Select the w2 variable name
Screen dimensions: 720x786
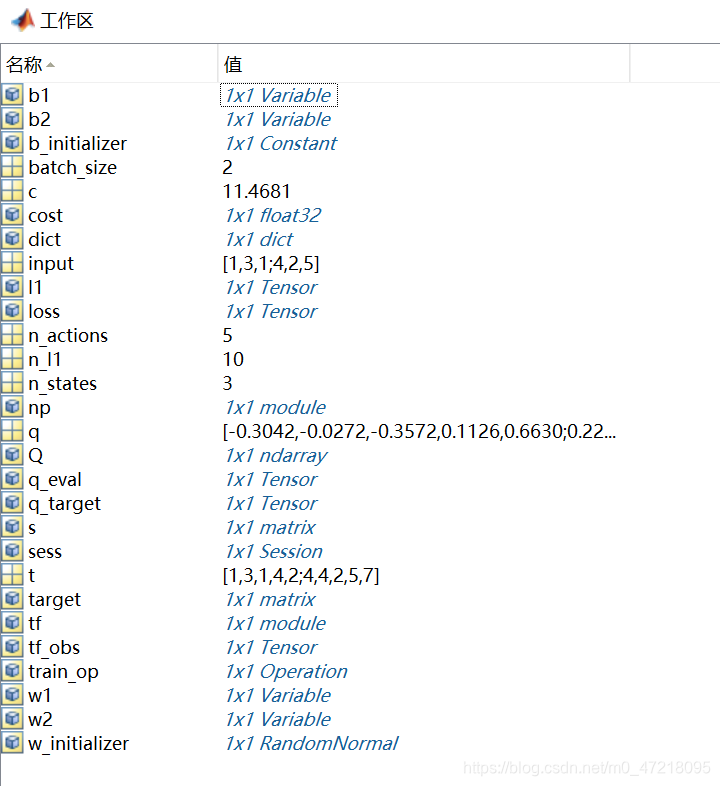40,719
